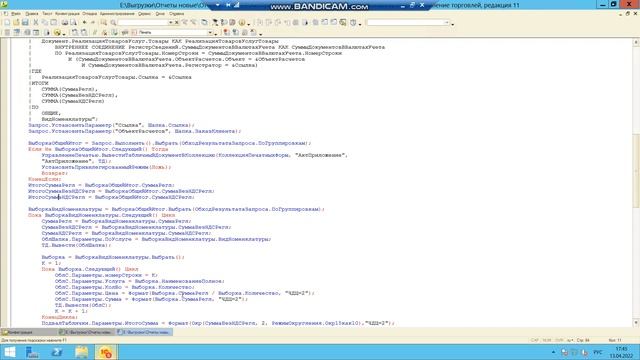Click the 'ИТОГИ' query keyword line
Image resolution: width=640 pixels, height=360 pixels.
pos(40,83)
